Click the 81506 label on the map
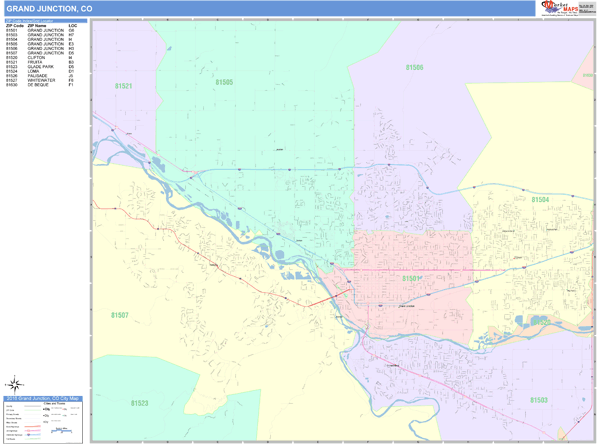The image size is (600, 444). coord(414,68)
